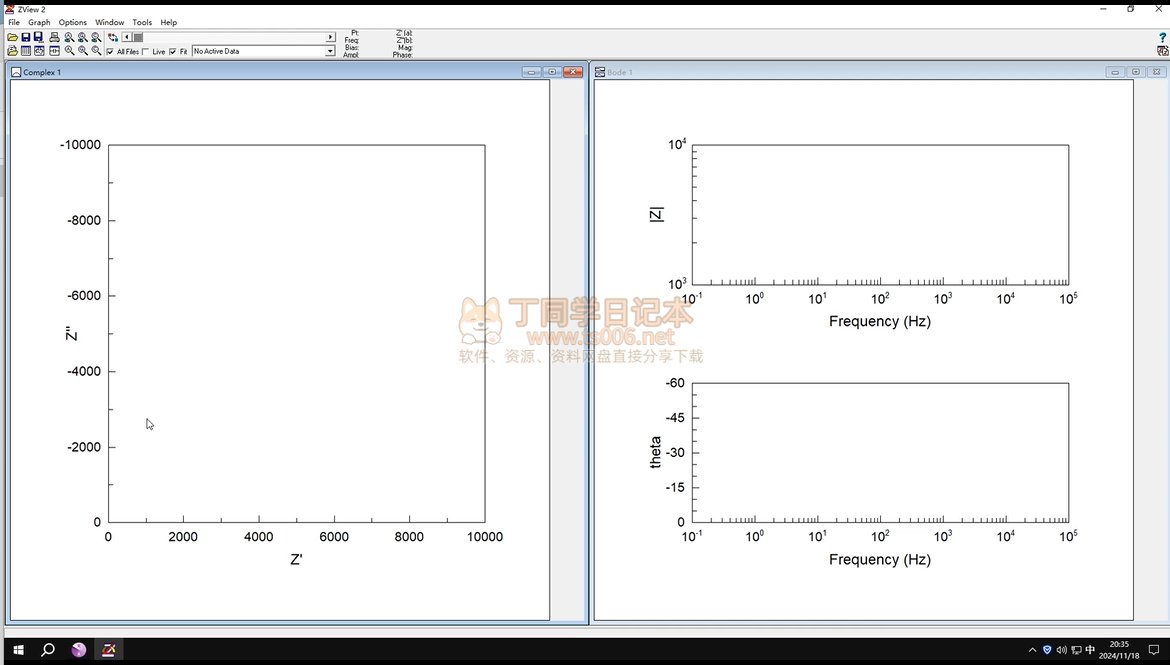Click the Save As diskette icon
This screenshot has height=665, width=1170.
coord(39,37)
